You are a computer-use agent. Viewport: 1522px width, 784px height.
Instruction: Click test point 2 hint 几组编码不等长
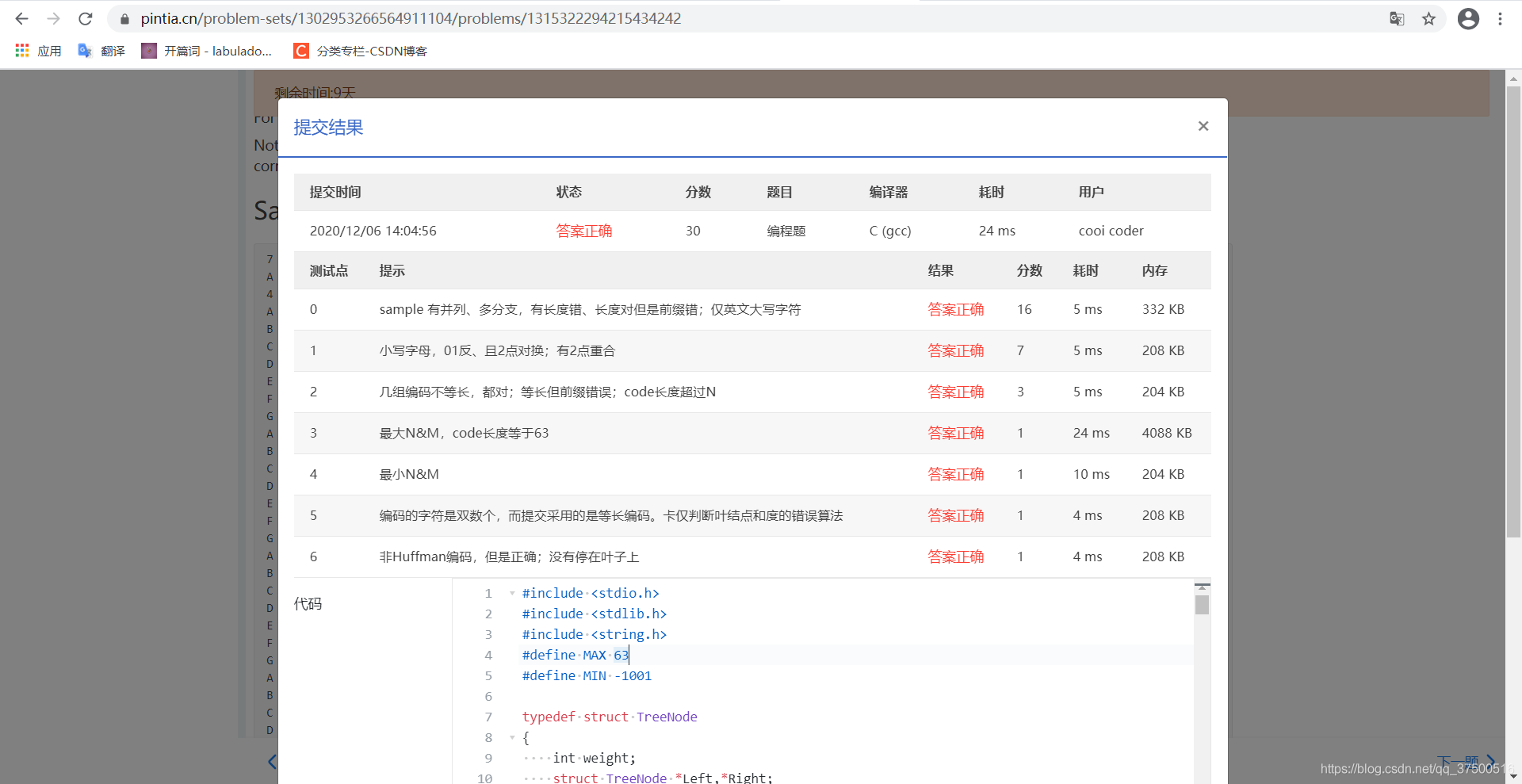pos(547,392)
